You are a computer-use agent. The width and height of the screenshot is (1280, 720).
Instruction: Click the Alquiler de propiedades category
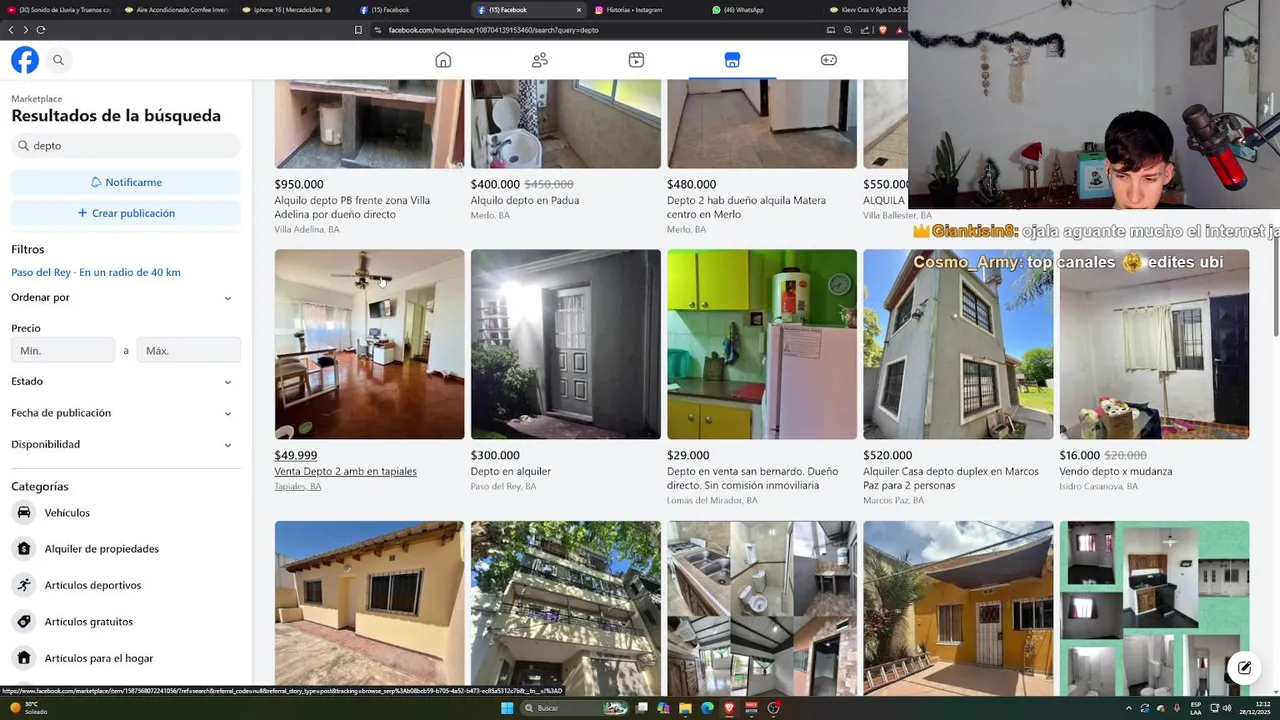click(126, 548)
